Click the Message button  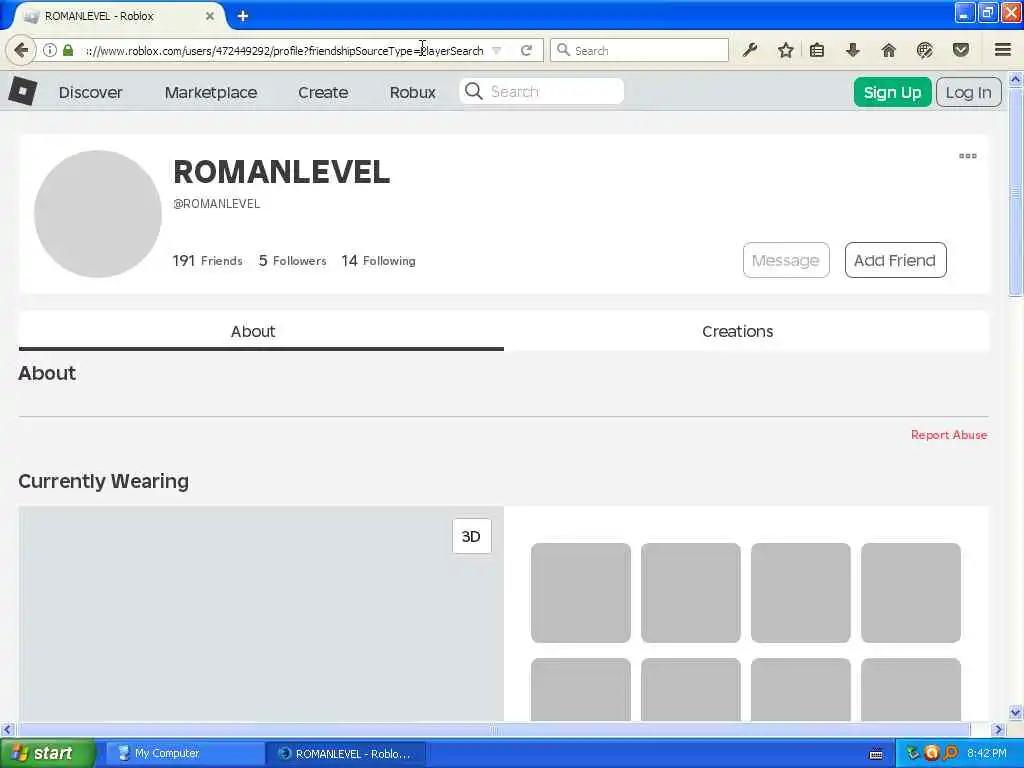click(786, 260)
